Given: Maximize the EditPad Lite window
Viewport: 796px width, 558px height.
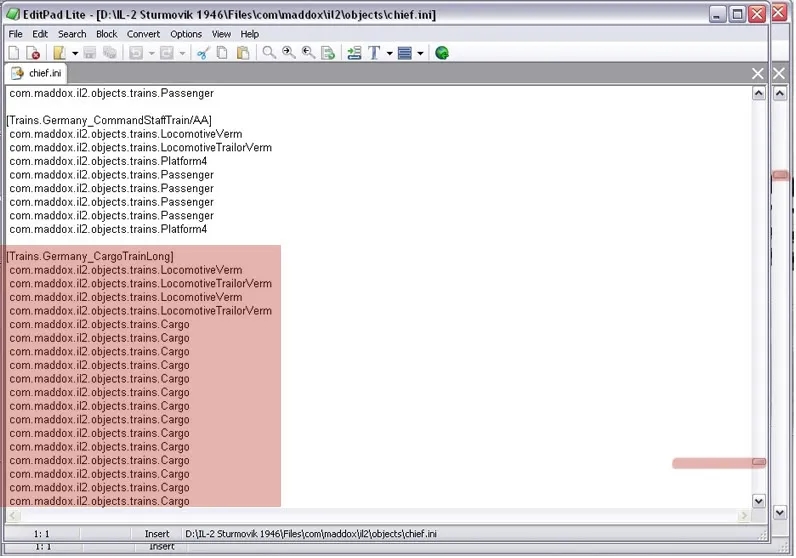Looking at the screenshot, I should (x=737, y=14).
